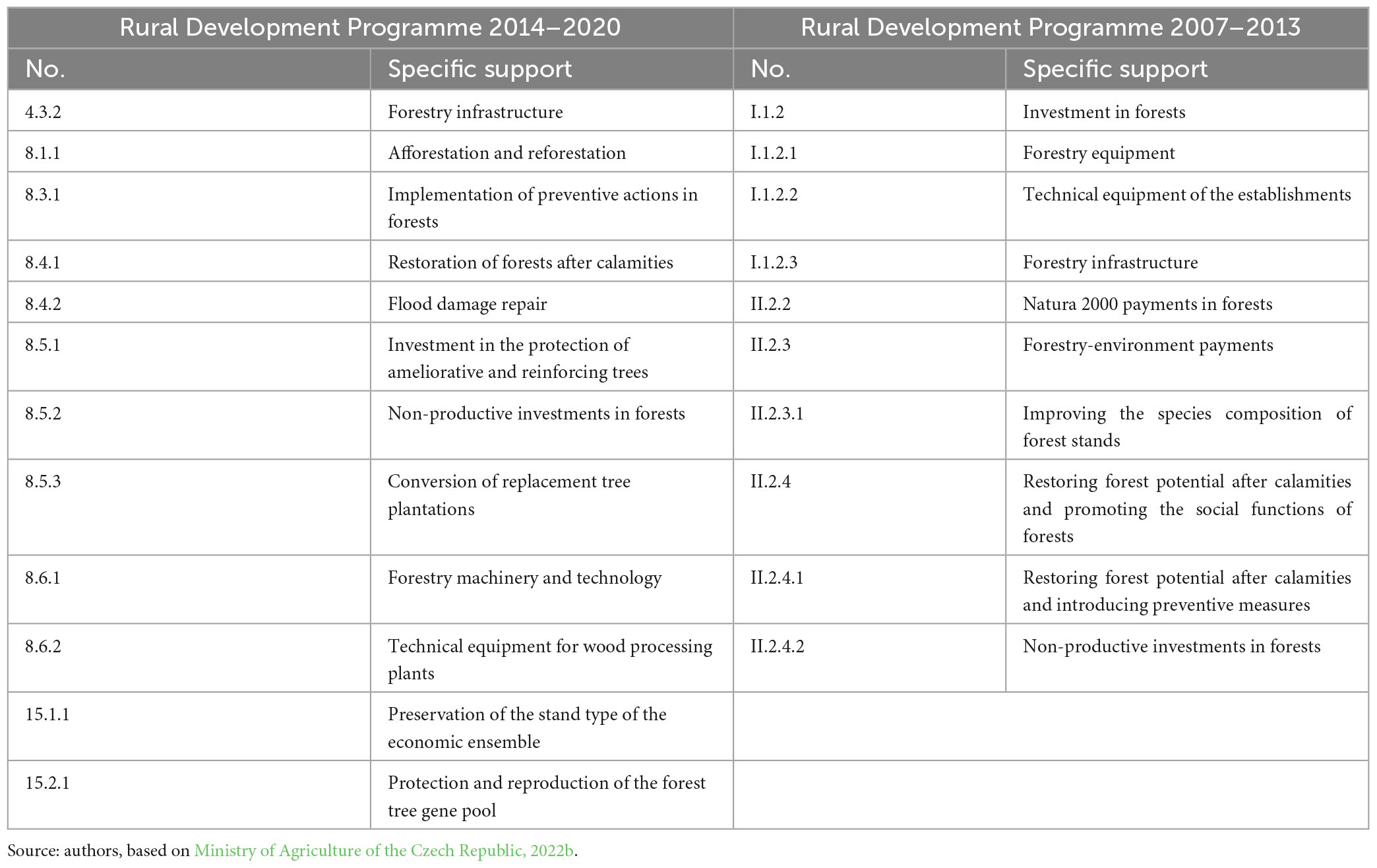Image resolution: width=1377 pixels, height=868 pixels.
Task: Click cell number II.2.2
Action: [x=870, y=302]
